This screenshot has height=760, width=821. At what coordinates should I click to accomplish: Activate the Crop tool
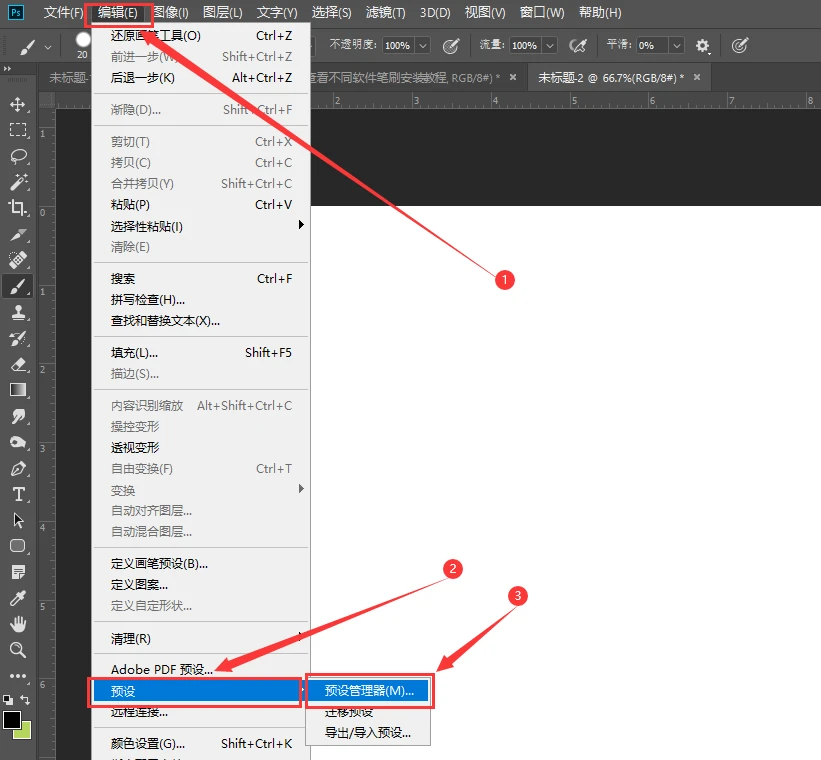[18, 208]
